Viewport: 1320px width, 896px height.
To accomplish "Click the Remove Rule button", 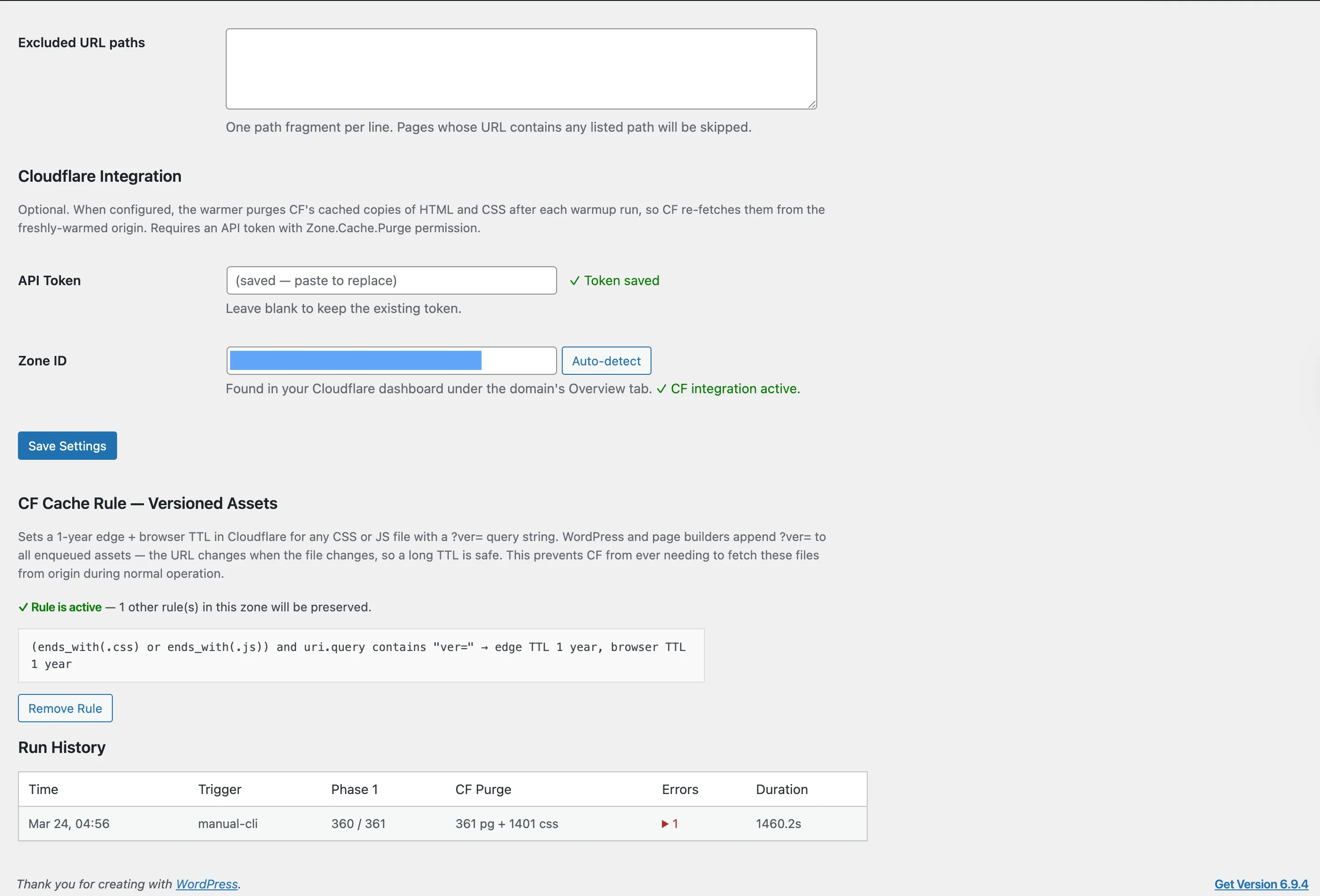I will [65, 708].
